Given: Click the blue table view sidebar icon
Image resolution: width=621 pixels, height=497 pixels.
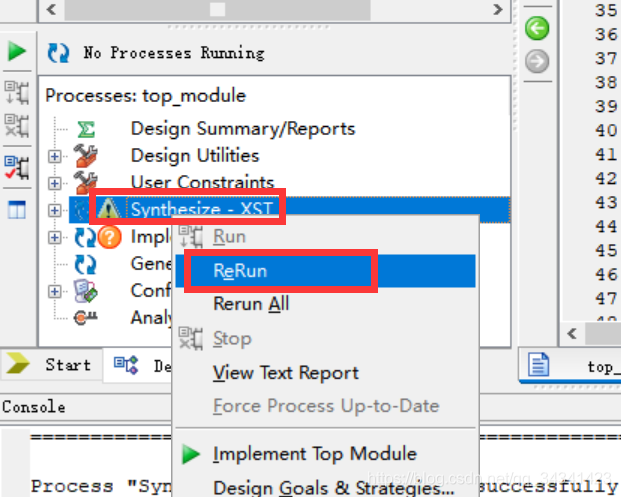Looking at the screenshot, I should click(17, 209).
